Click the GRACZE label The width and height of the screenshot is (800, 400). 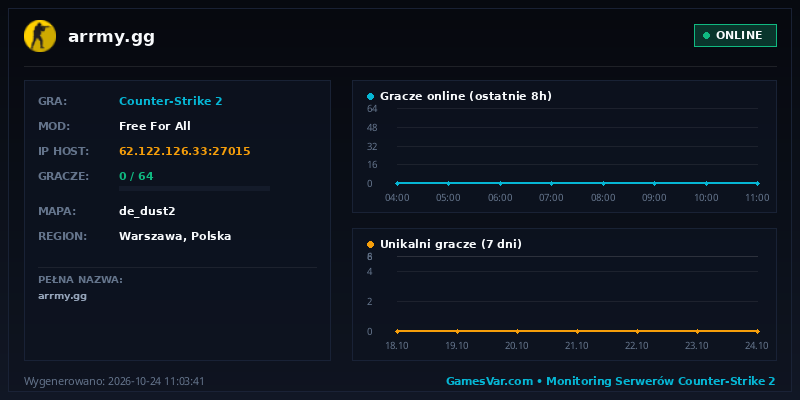pos(63,176)
